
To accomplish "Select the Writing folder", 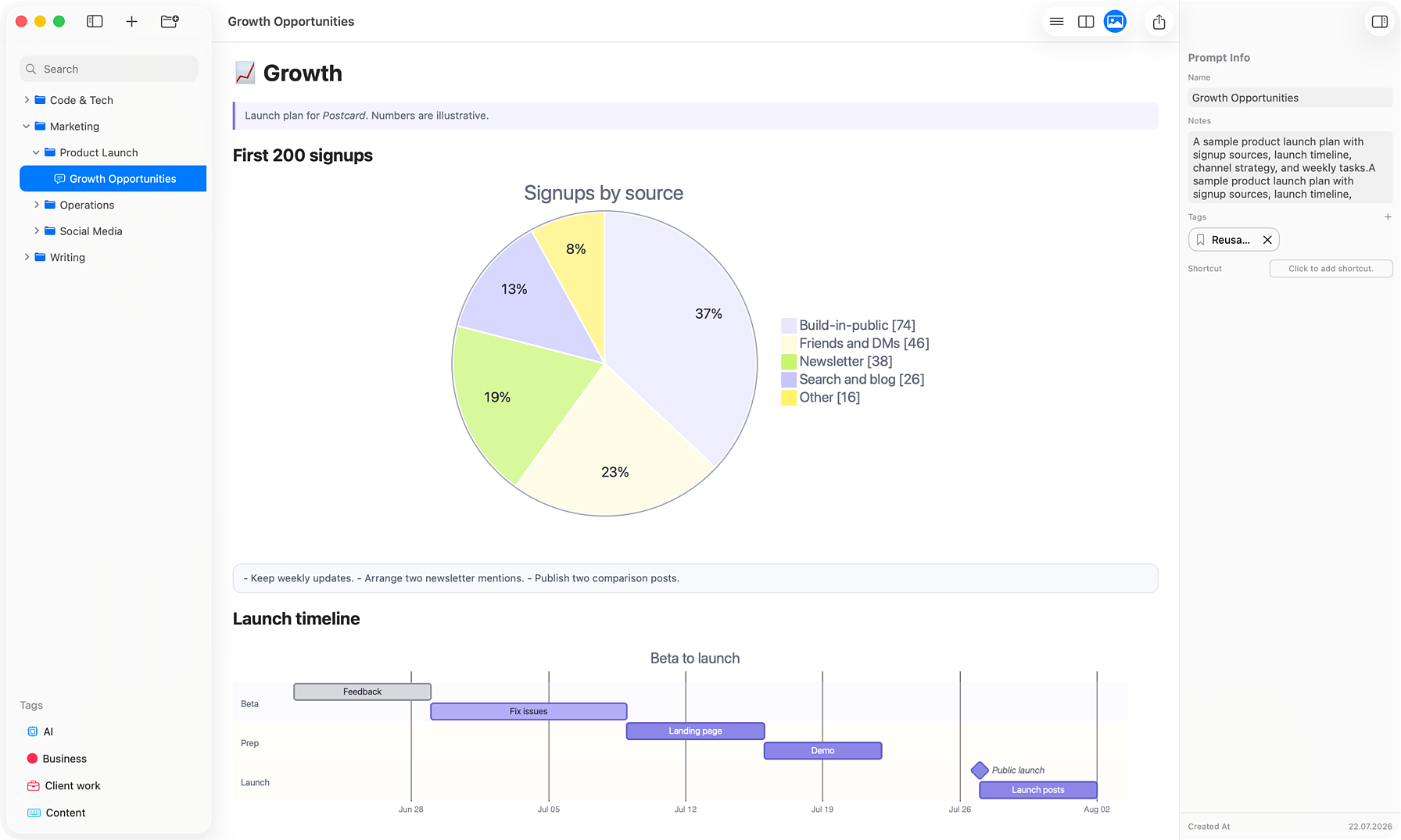I will pos(113,257).
